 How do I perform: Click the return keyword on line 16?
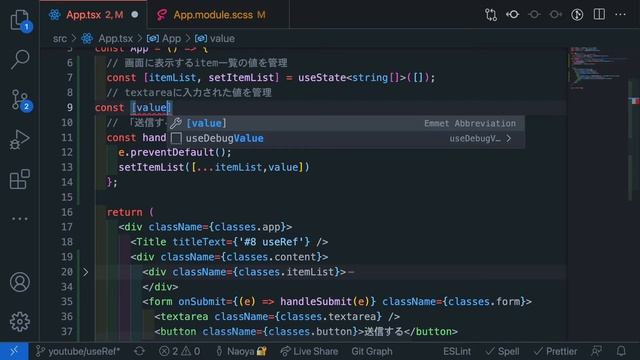pos(124,212)
